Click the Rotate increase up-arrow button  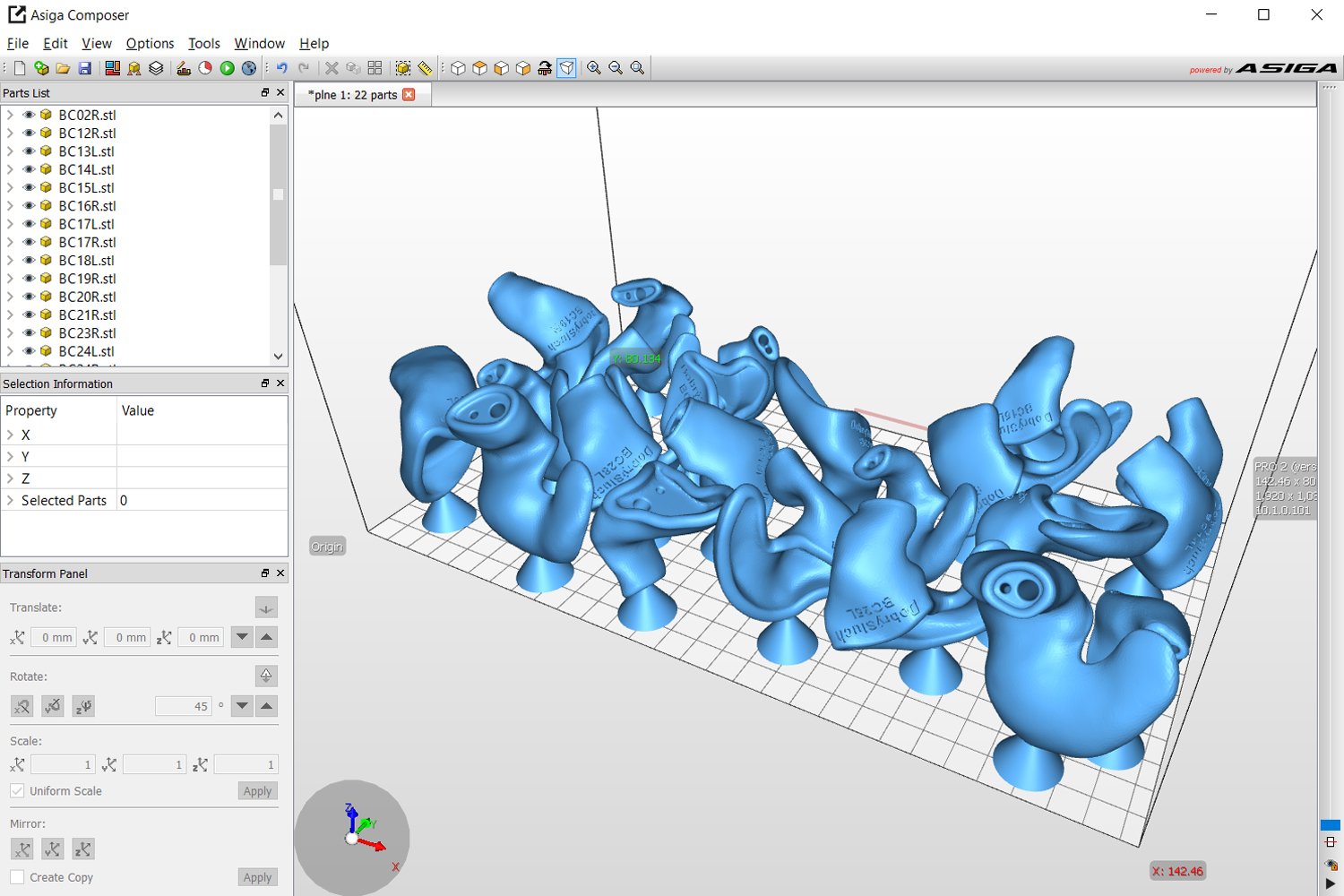pos(267,706)
